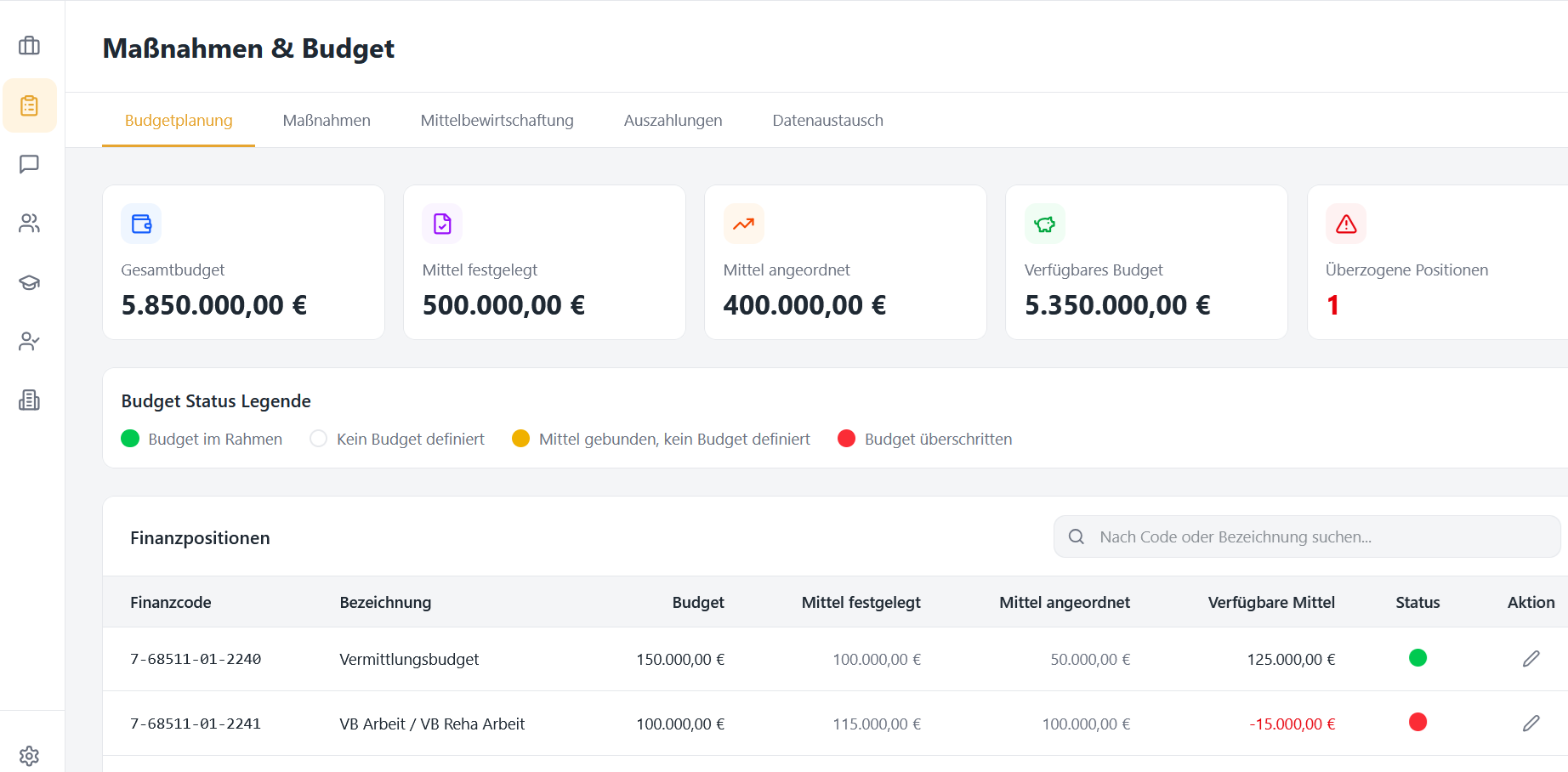Screen dimensions: 1568x772
Task: Open settings gear at sidebar bottom
Action: click(x=30, y=755)
